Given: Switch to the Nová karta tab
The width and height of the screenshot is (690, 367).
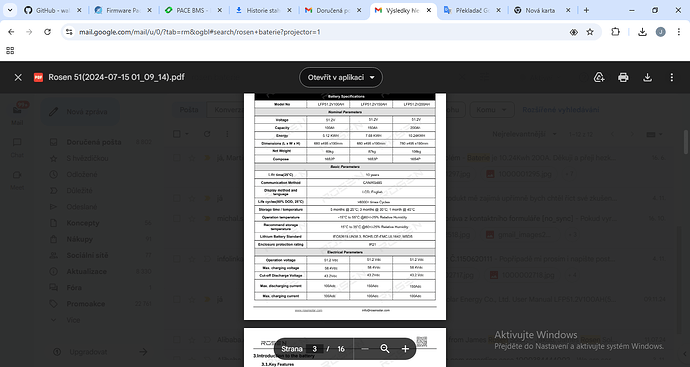Looking at the screenshot, I should tap(542, 10).
